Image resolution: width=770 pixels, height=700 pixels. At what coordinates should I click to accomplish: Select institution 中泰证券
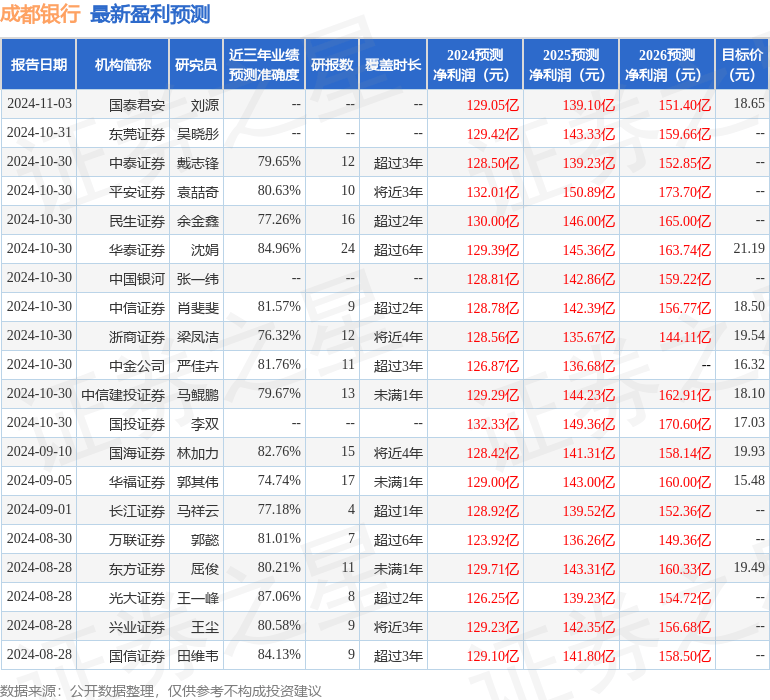pos(137,163)
